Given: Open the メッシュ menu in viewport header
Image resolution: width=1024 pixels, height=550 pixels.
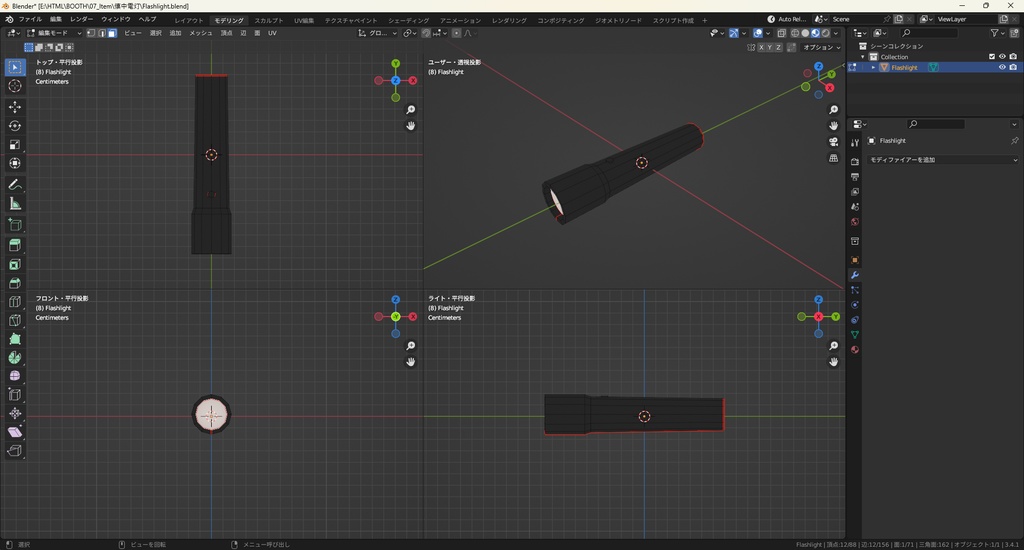Looking at the screenshot, I should click(x=200, y=33).
